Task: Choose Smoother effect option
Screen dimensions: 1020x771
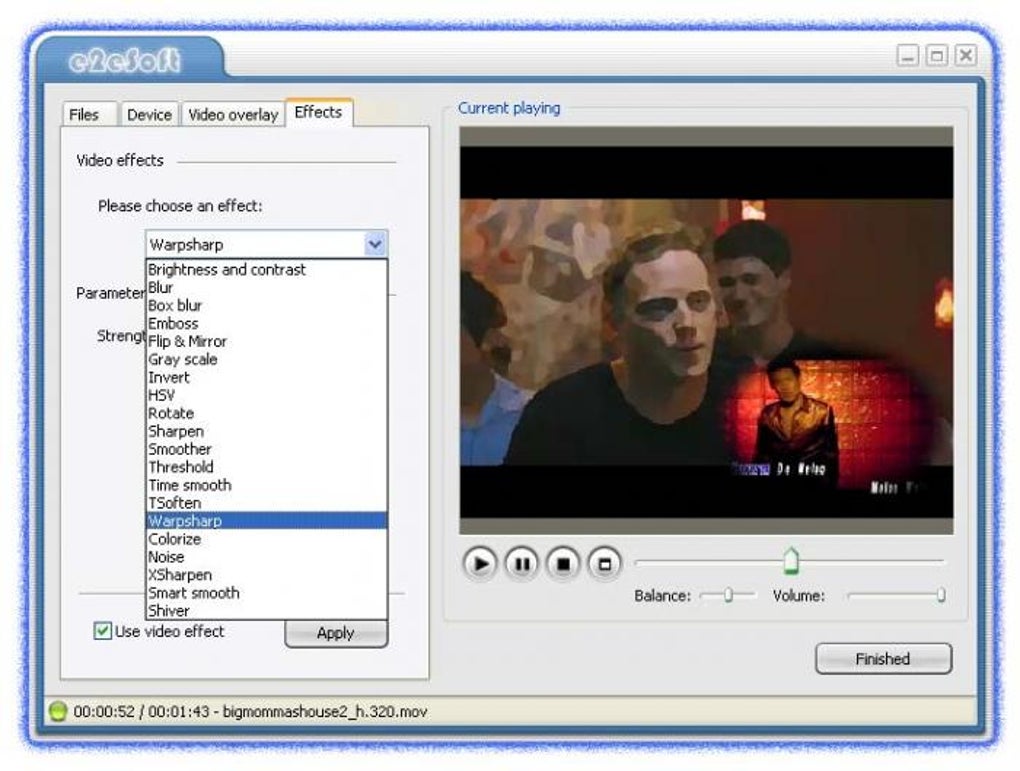Action: [x=266, y=449]
